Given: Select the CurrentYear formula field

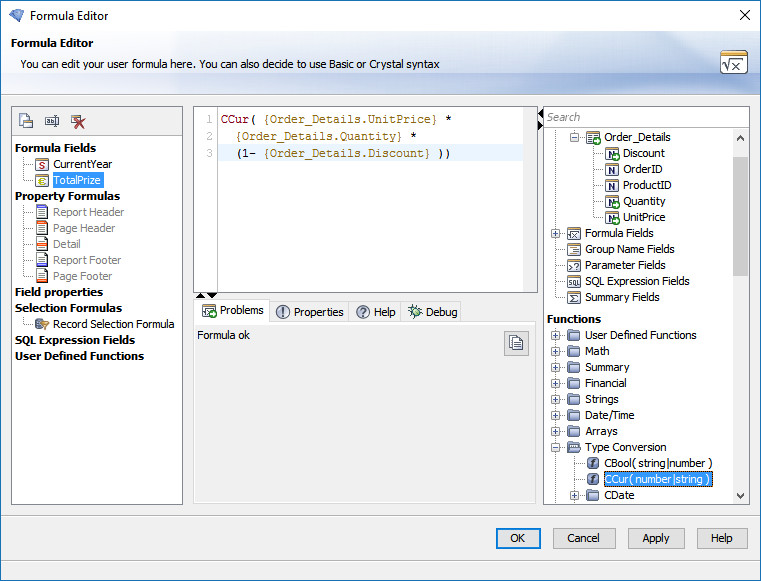Looking at the screenshot, I should 82,164.
